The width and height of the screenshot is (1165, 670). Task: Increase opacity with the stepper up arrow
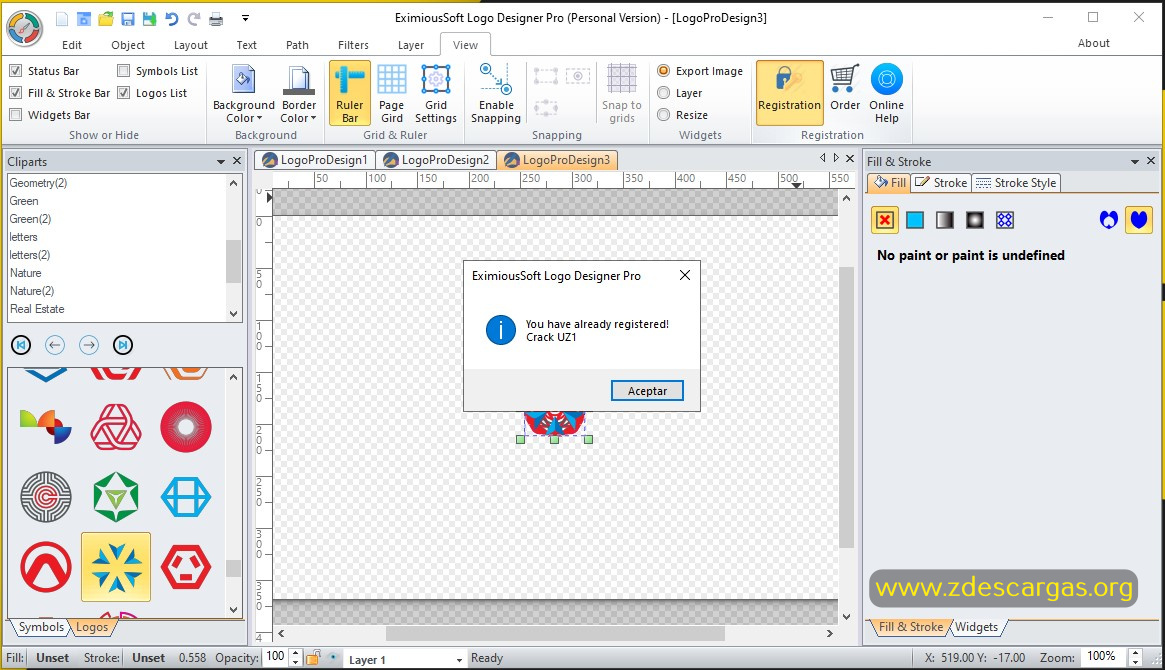[x=296, y=653]
